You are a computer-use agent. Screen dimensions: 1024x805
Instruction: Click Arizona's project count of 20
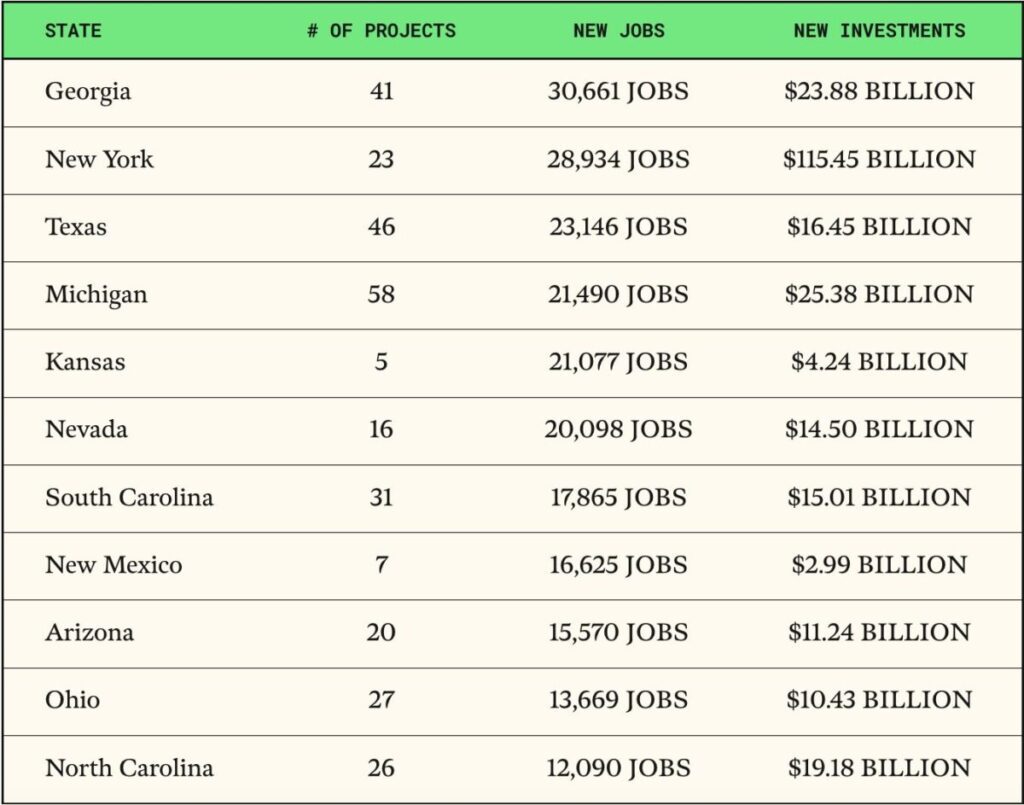coord(381,632)
